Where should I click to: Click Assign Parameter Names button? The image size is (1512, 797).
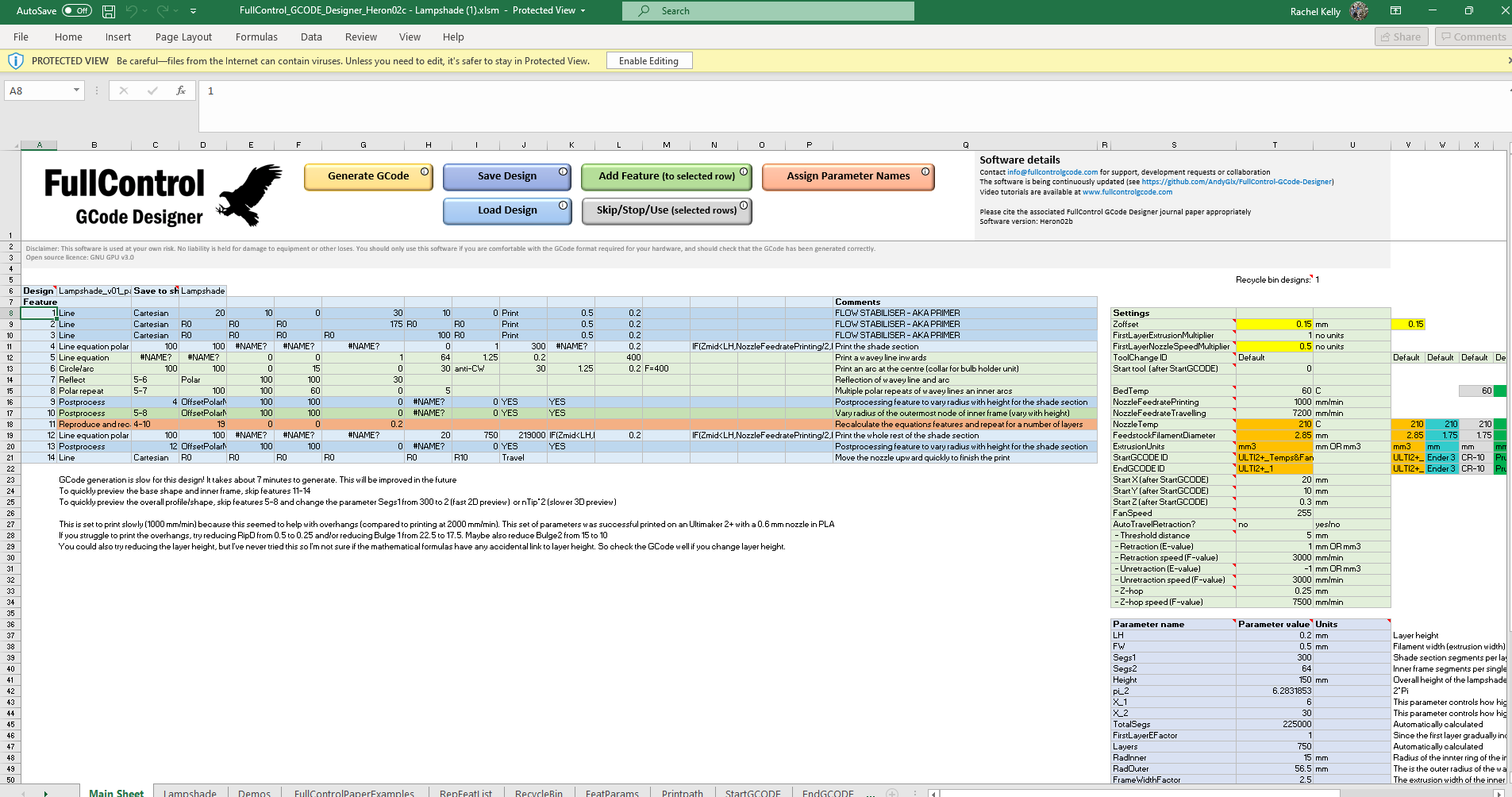click(x=848, y=176)
